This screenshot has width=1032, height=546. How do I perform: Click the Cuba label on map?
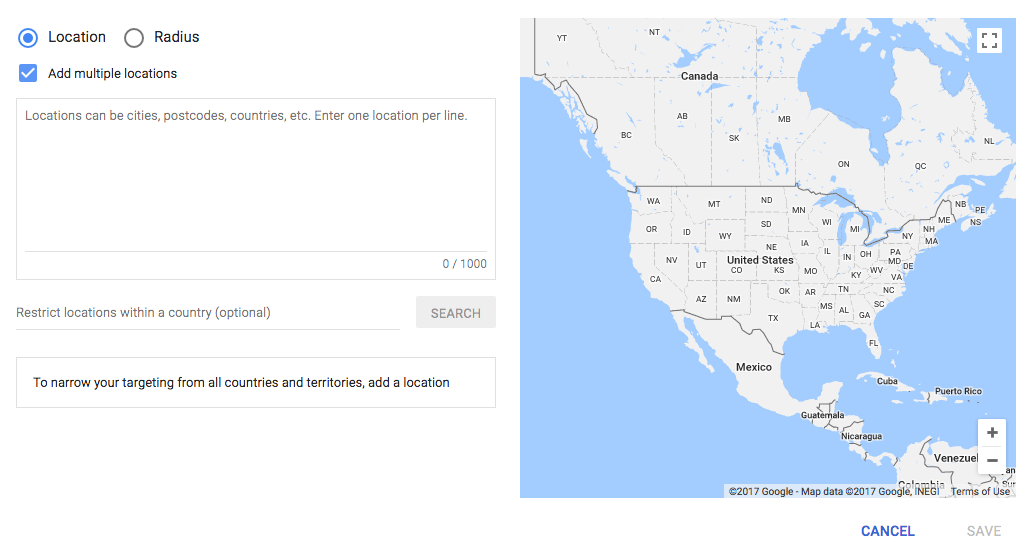887,381
